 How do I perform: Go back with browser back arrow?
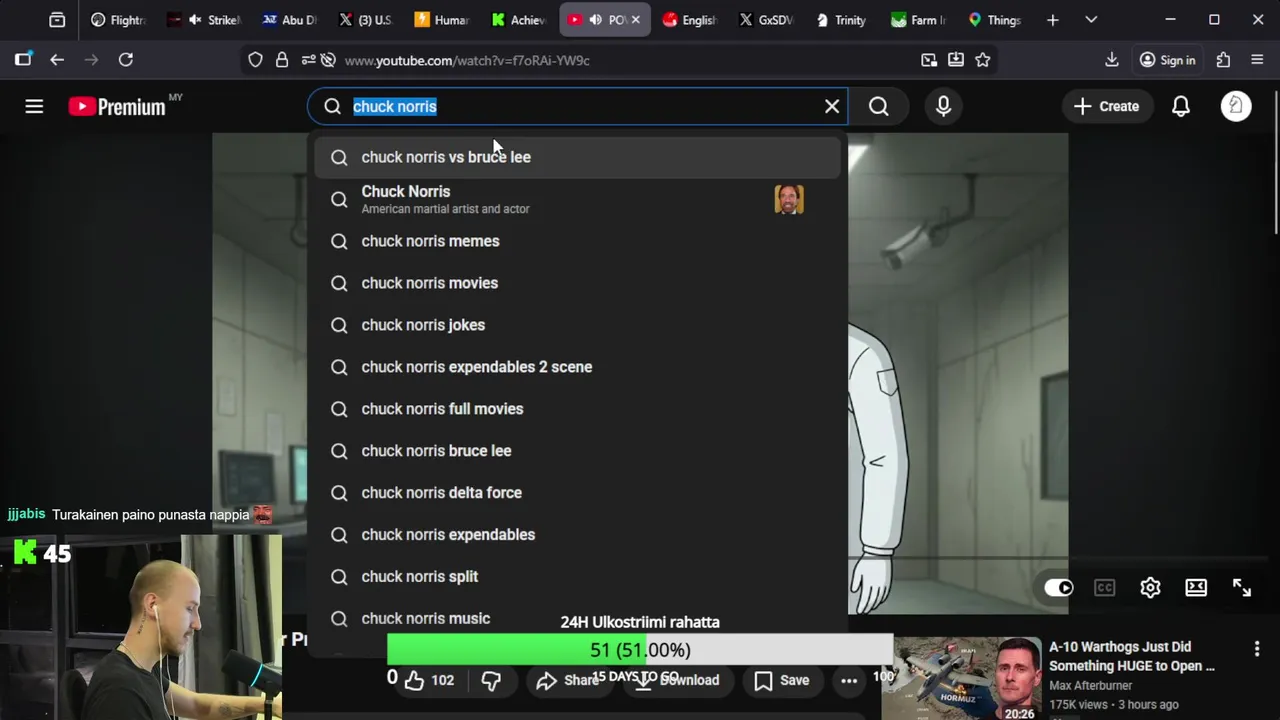point(57,60)
